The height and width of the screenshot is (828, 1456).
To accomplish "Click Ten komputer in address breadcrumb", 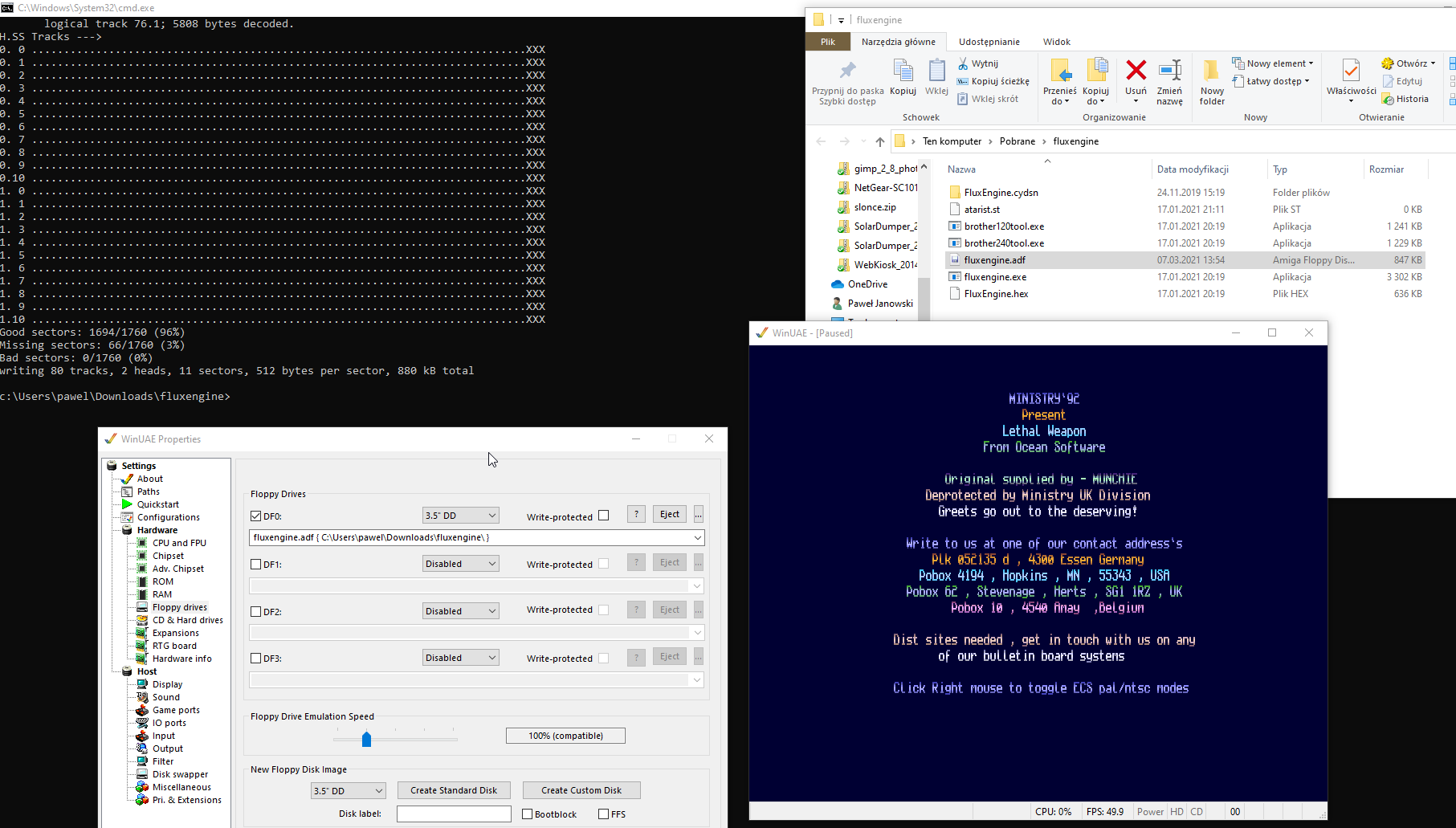I will (x=952, y=141).
